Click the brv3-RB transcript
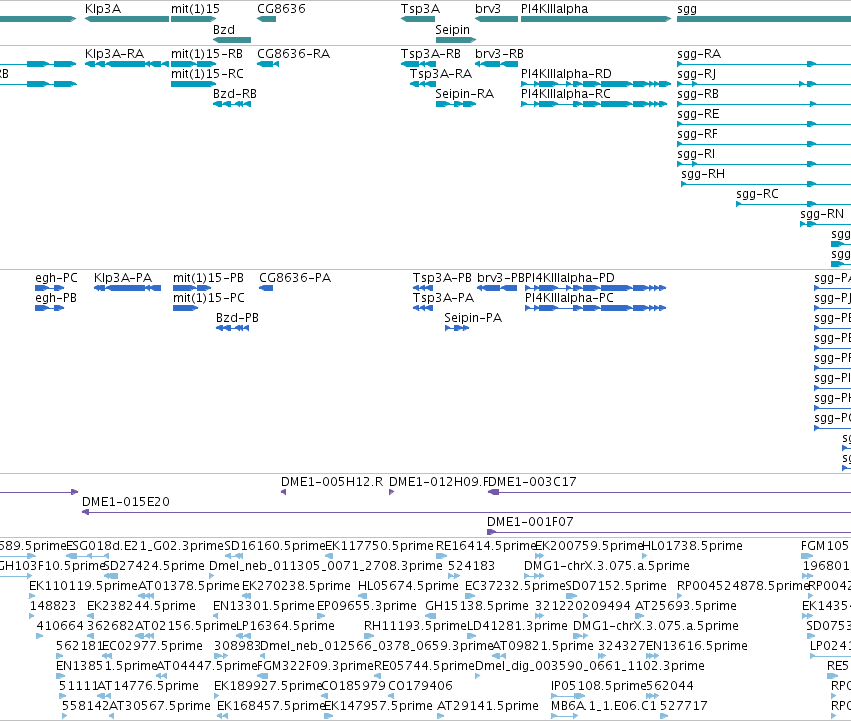 pyautogui.click(x=497, y=64)
